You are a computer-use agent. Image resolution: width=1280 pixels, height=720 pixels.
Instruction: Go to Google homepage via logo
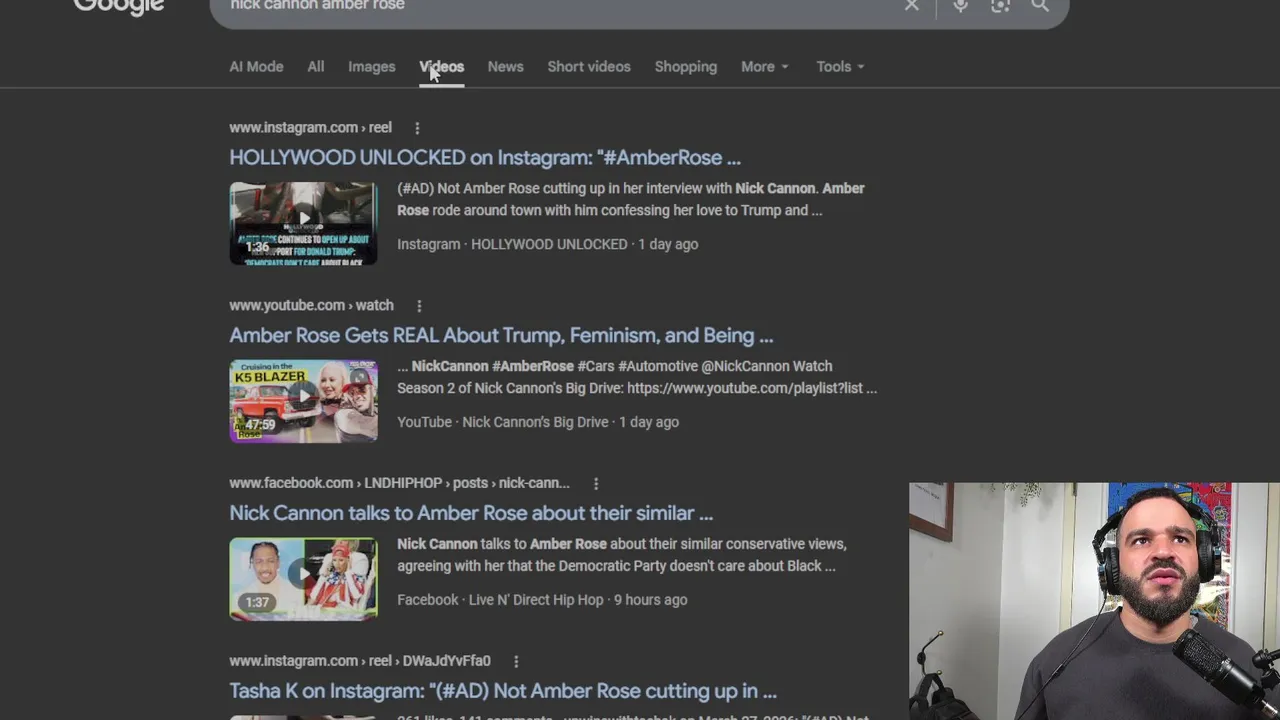118,6
